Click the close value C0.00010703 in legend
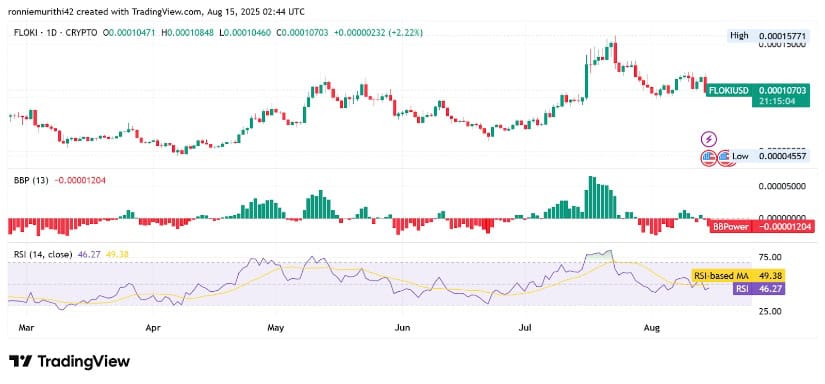The width and height of the screenshot is (825, 384). (303, 33)
